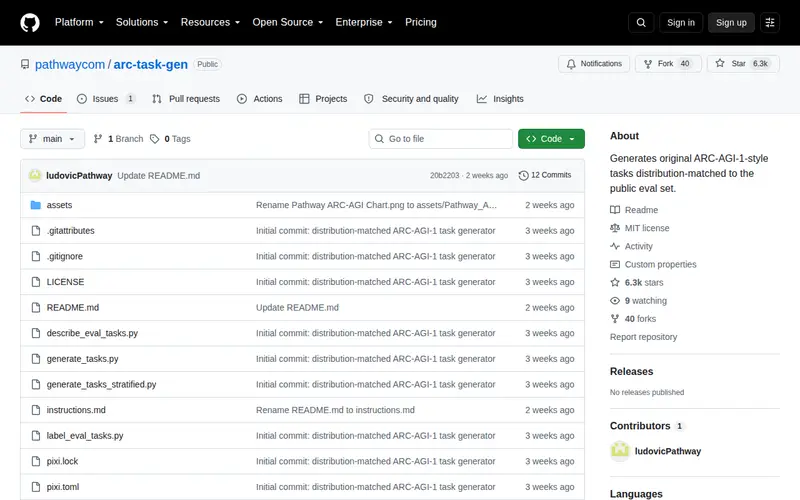Open the Security and quality tab
Image resolution: width=800 pixels, height=500 pixels.
411,99
